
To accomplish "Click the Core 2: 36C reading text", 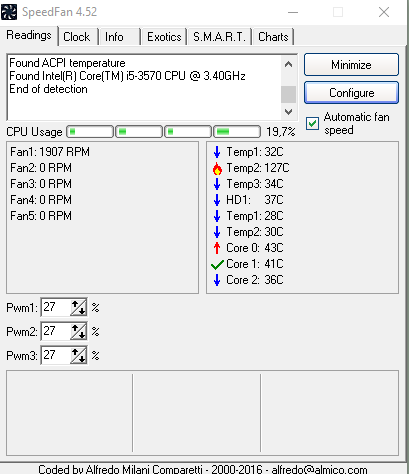I will click(x=255, y=280).
